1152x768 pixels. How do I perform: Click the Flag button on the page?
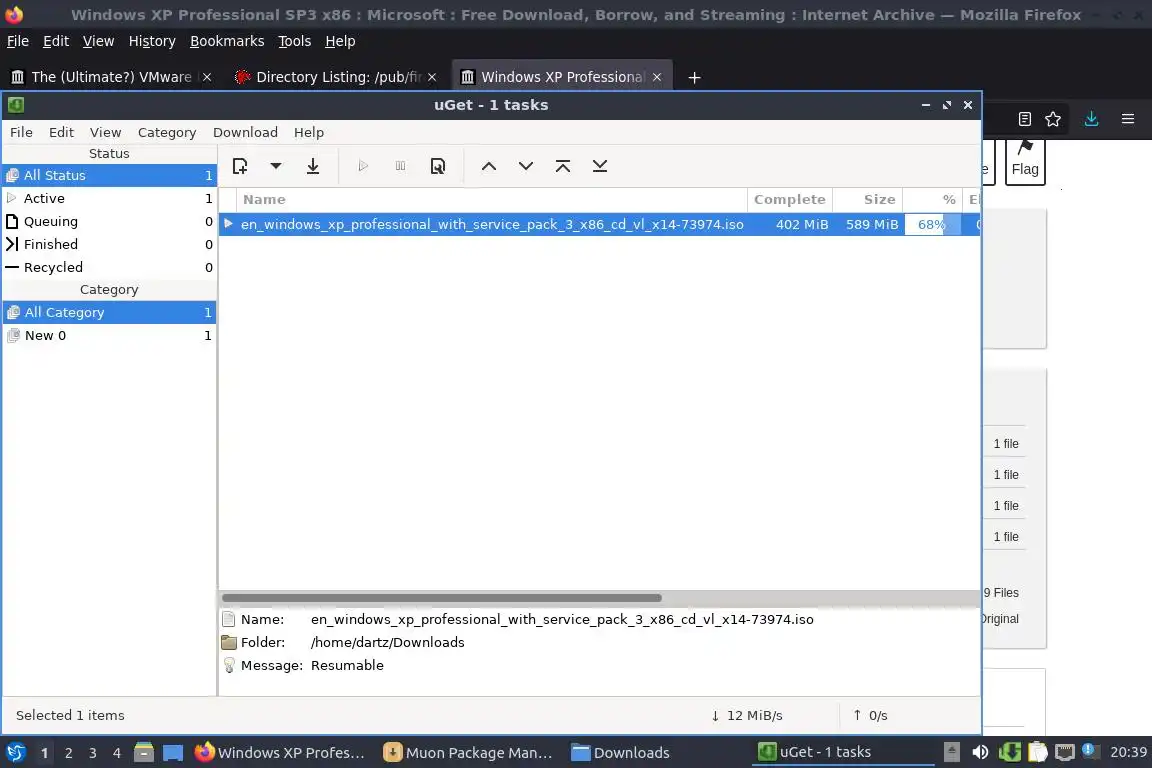(x=1025, y=161)
